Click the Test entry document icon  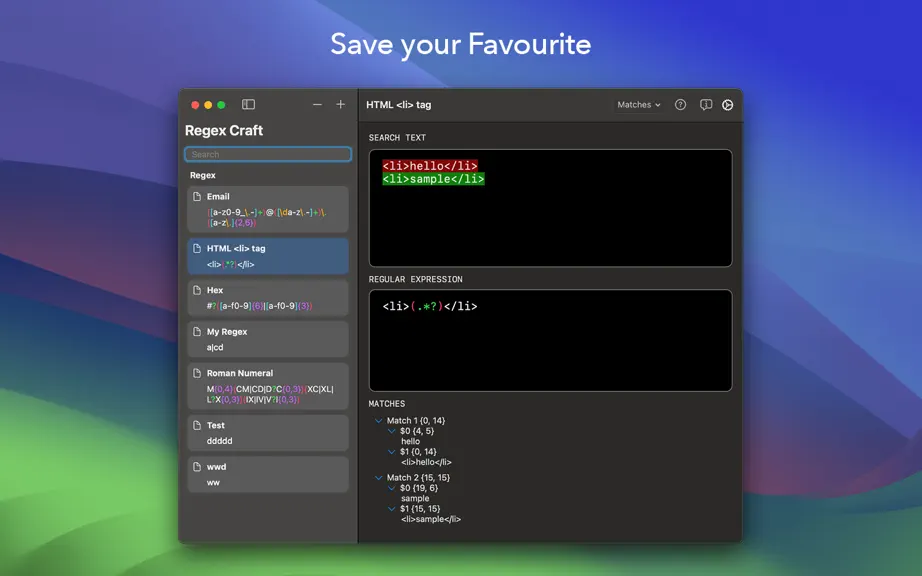(x=197, y=426)
